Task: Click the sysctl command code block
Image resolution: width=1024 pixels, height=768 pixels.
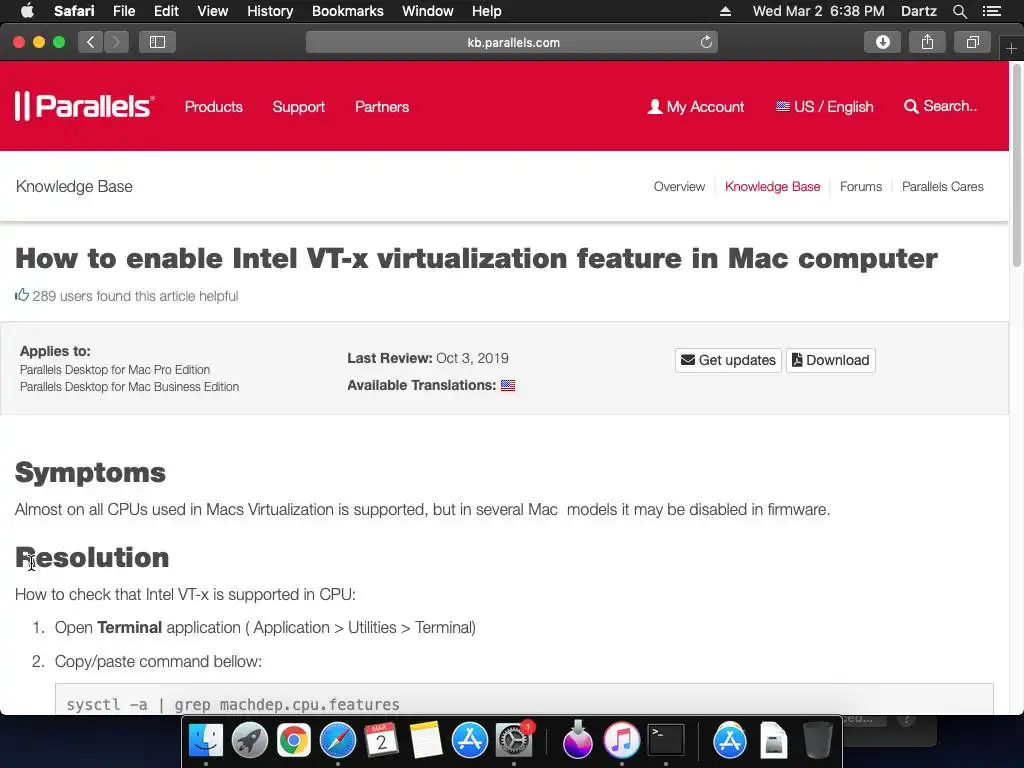Action: tap(524, 700)
